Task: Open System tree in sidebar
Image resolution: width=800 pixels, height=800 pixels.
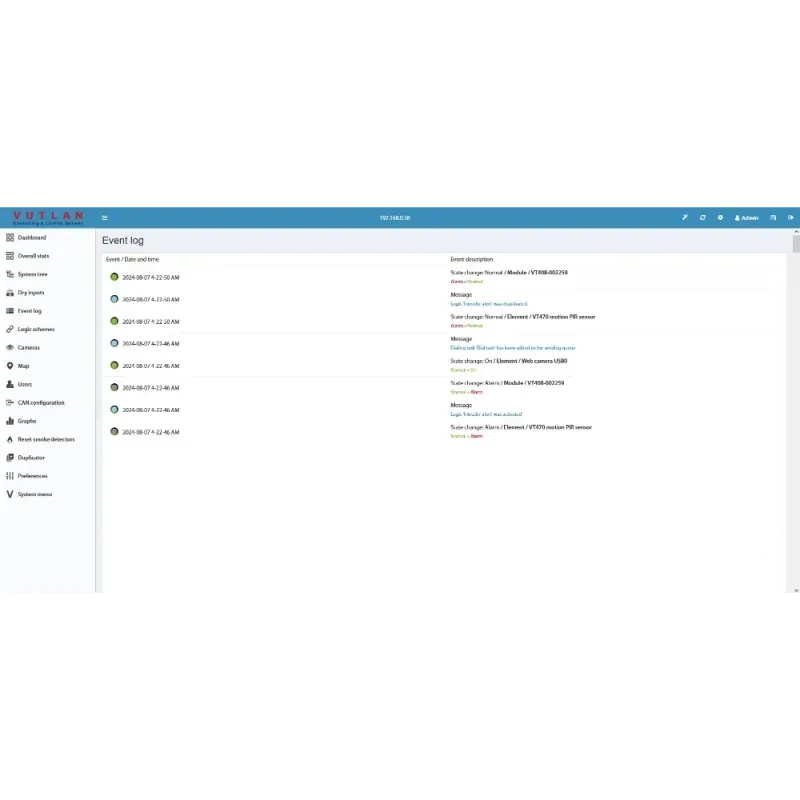Action: 32,274
